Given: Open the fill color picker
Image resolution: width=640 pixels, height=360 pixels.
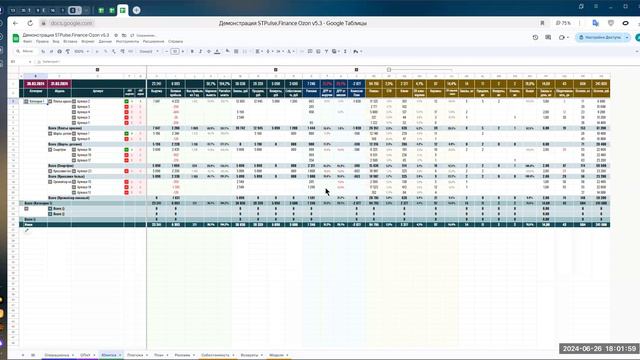Looking at the screenshot, I should [x=227, y=51].
